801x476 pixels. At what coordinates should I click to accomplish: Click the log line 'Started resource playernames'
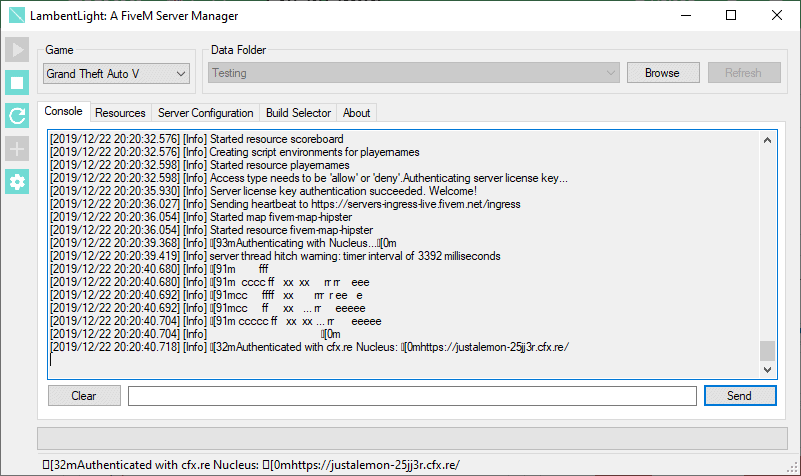[x=200, y=165]
